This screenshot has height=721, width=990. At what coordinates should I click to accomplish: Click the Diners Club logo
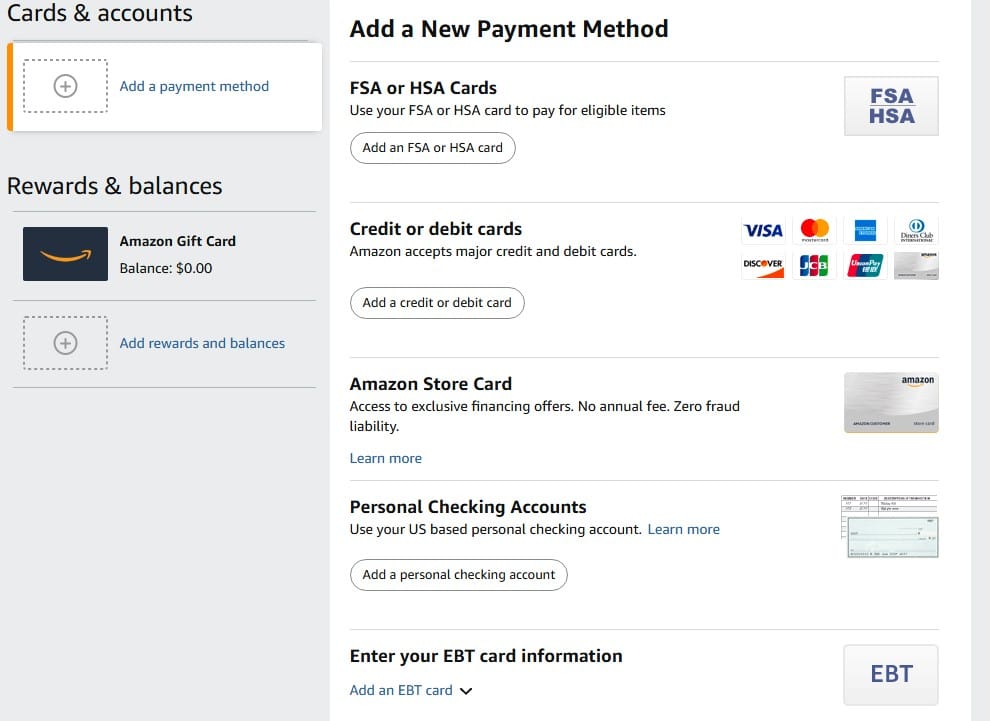[x=916, y=231]
